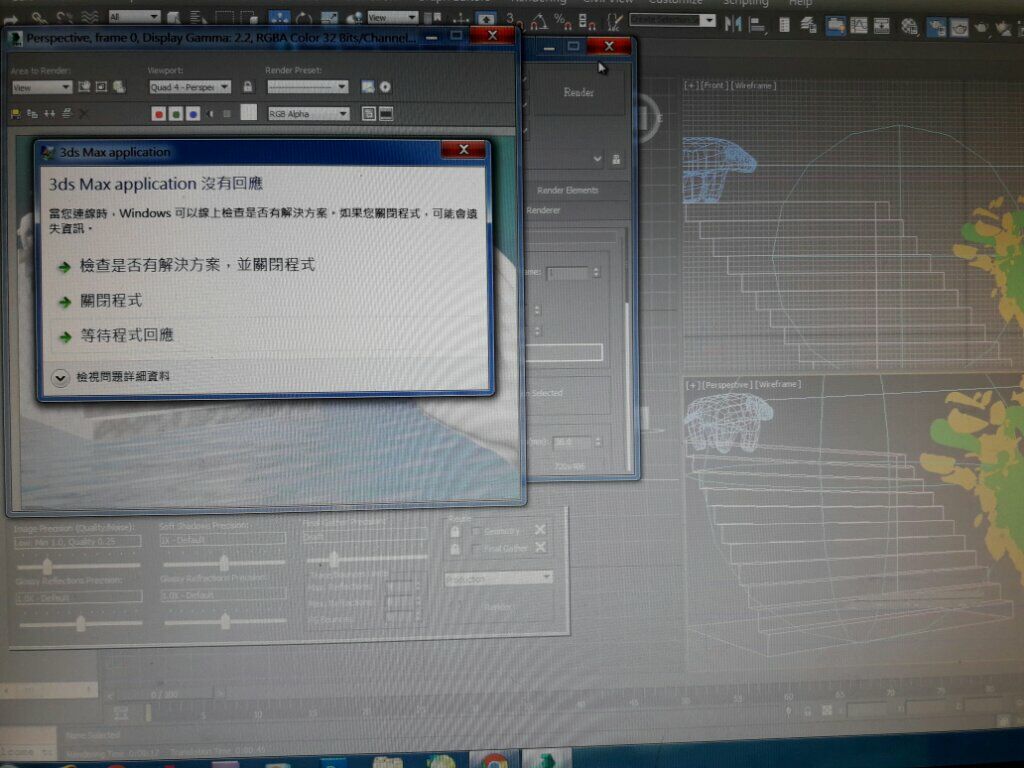Open the Render Elements tab
Screen dimensions: 1024x768
coord(568,191)
